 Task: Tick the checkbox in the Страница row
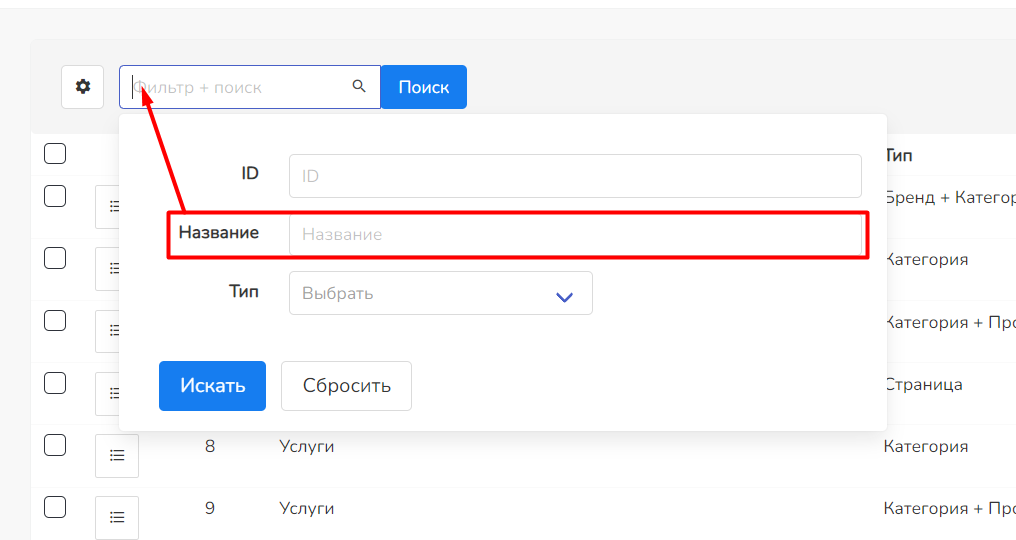coord(55,383)
